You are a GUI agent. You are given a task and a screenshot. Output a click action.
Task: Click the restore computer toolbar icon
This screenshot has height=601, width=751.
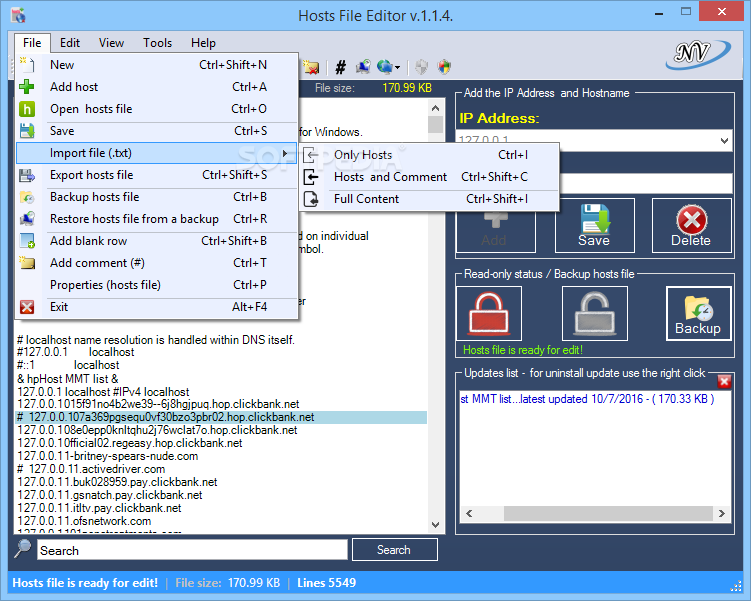pyautogui.click(x=364, y=67)
